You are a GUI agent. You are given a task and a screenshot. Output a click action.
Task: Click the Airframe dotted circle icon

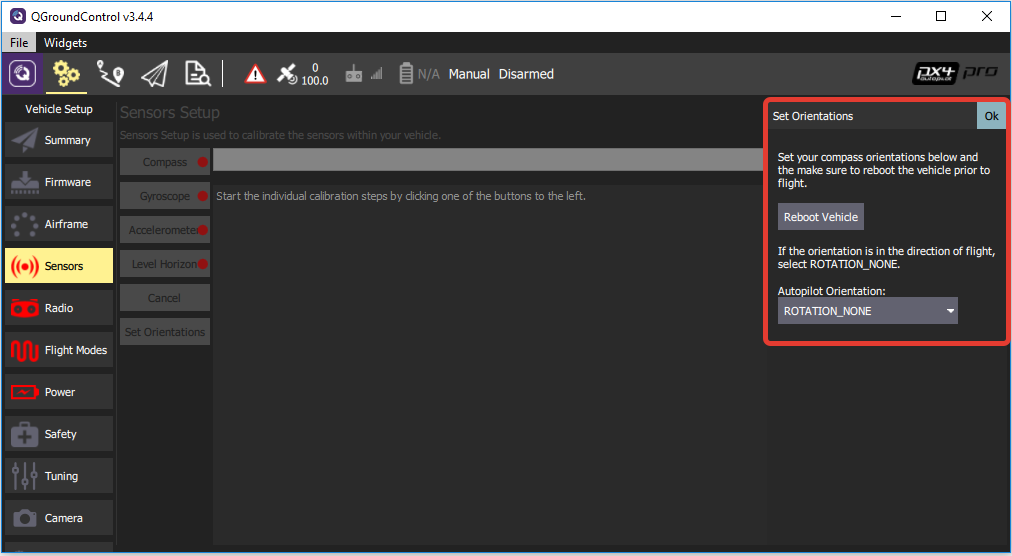[25, 224]
